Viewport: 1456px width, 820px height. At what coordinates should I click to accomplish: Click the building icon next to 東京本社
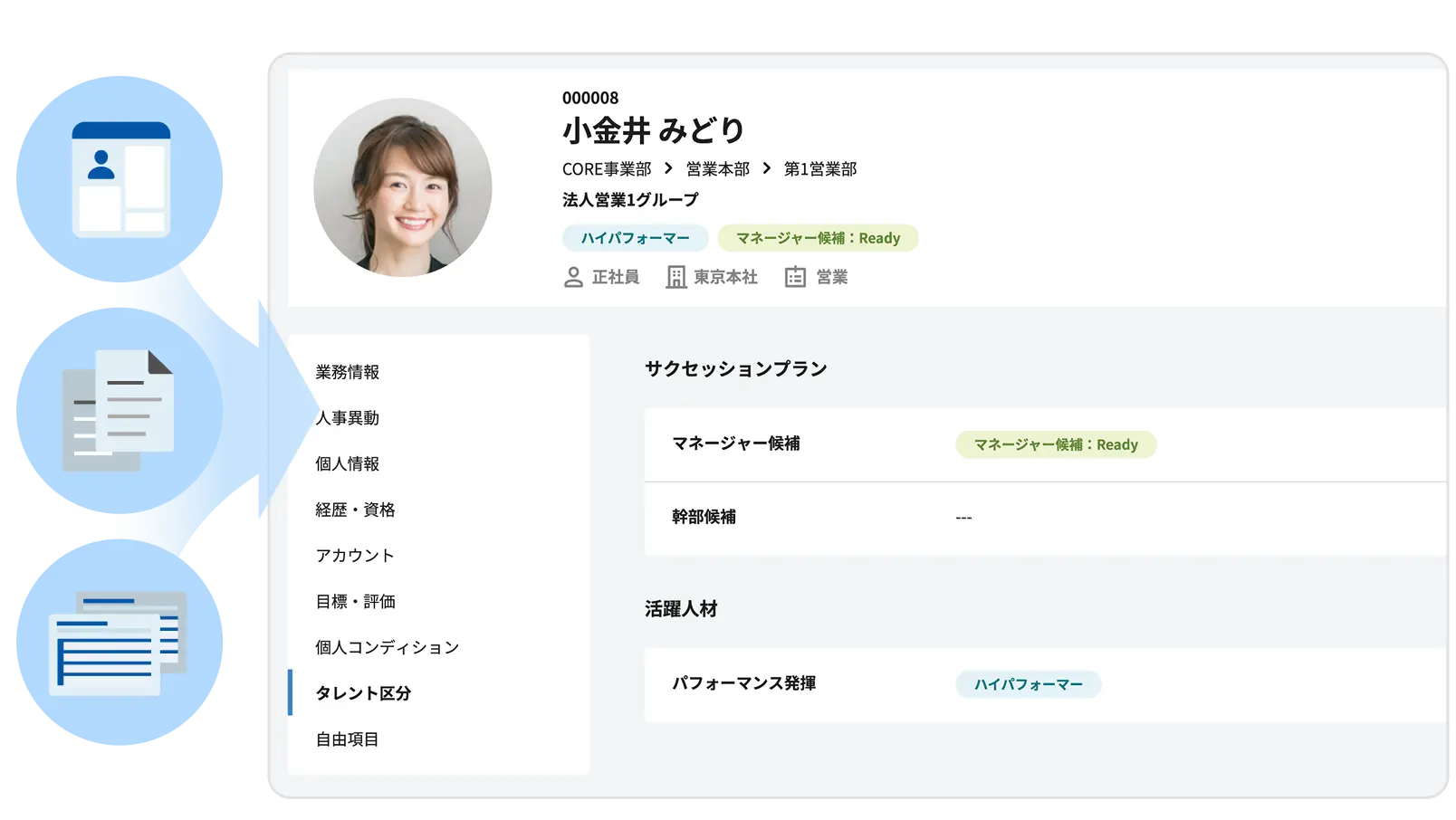point(676,277)
